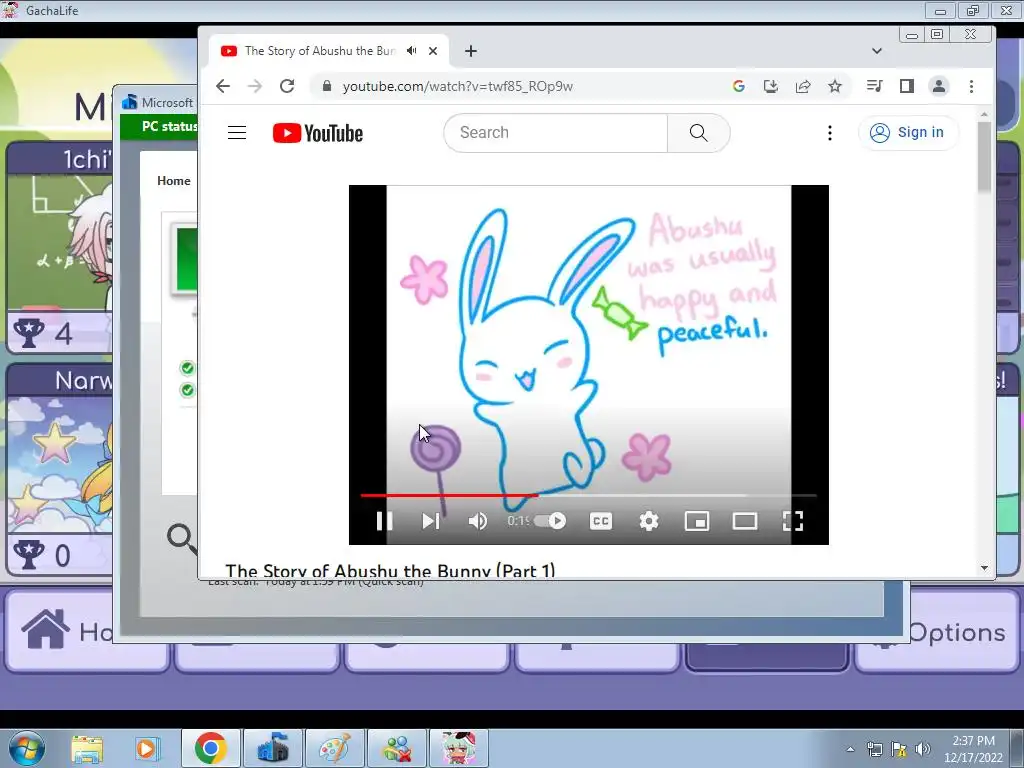Viewport: 1024px width, 768px height.
Task: Click the Sign in button
Action: tap(907, 133)
